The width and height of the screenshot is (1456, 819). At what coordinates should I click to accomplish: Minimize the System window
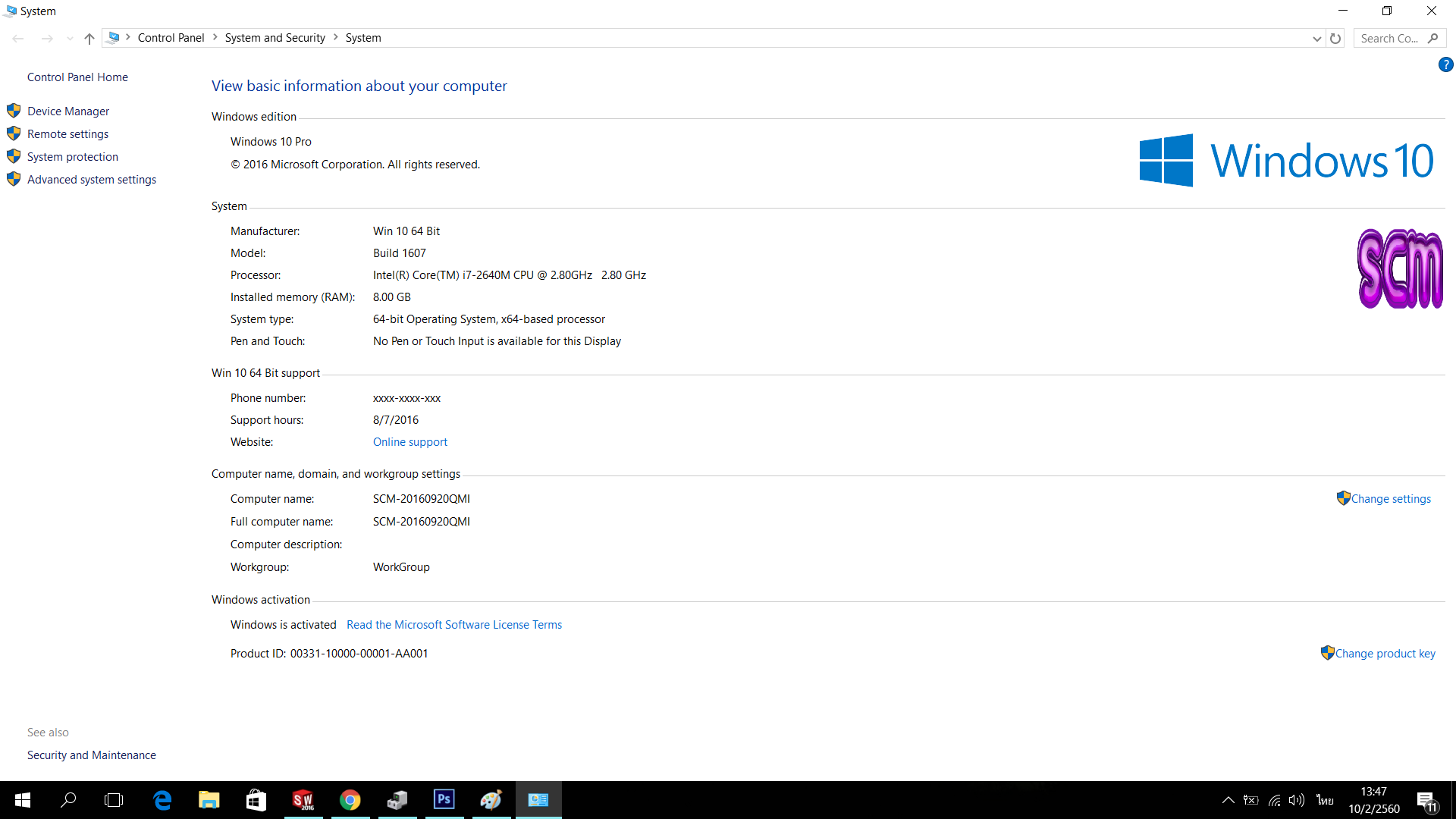(x=1343, y=11)
